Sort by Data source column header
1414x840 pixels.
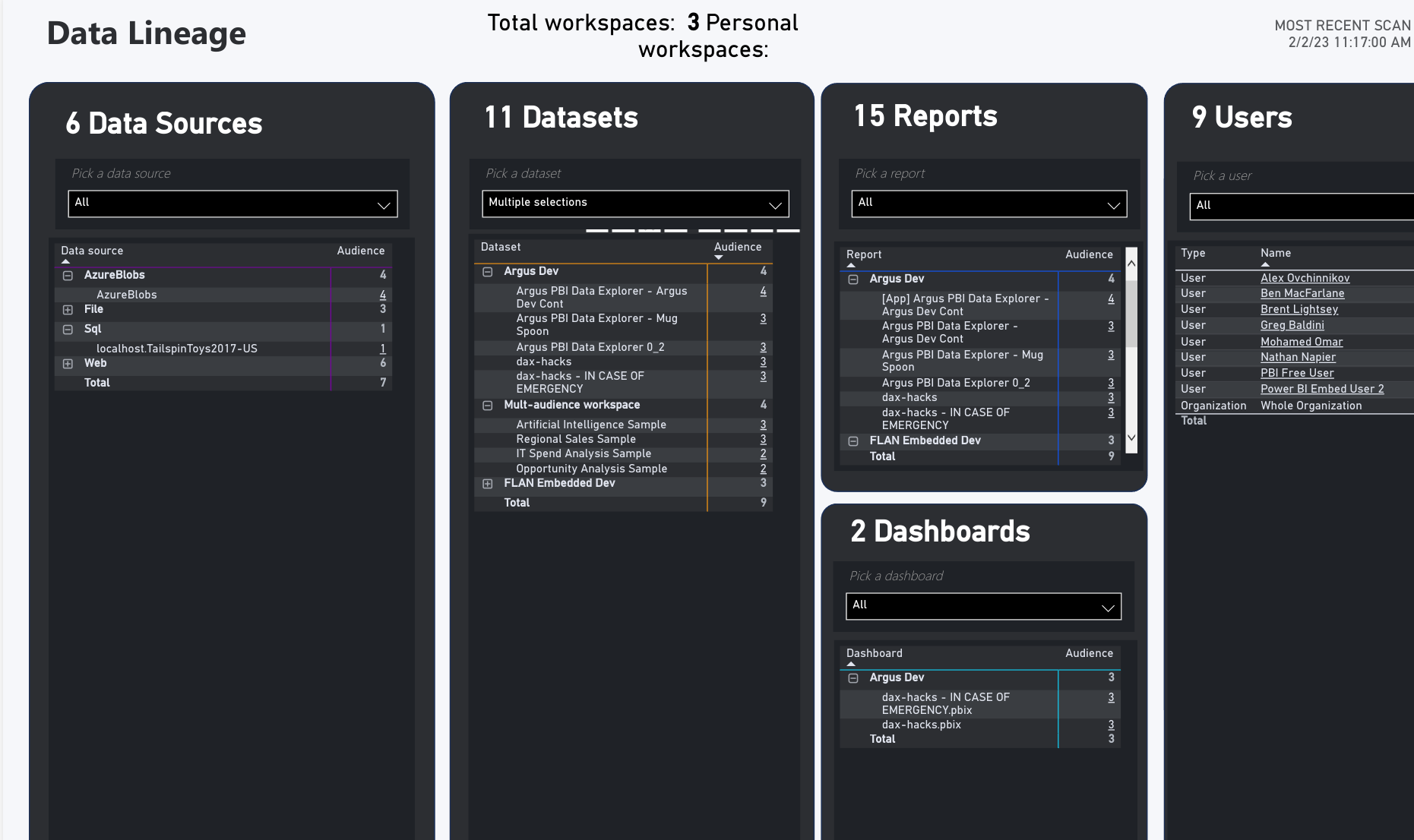point(92,251)
